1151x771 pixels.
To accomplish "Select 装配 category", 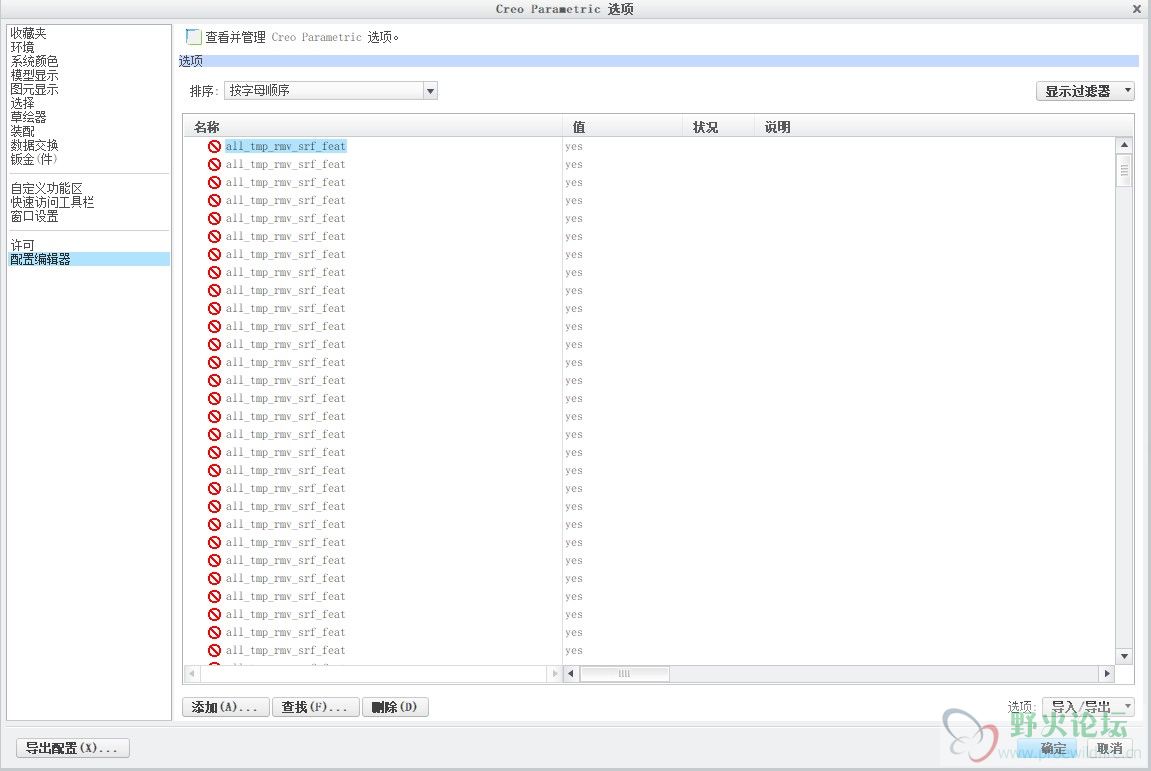I will [22, 131].
